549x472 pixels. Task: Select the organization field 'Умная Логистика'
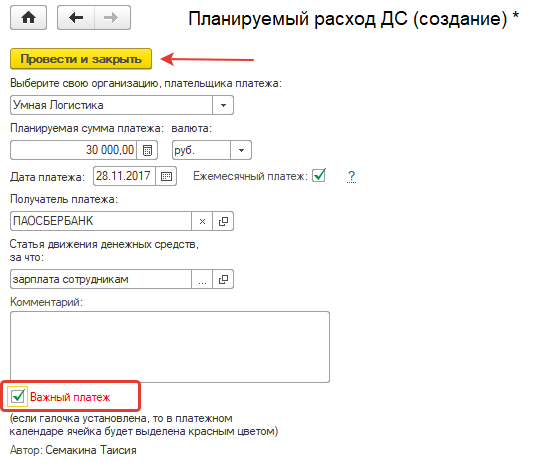point(111,105)
